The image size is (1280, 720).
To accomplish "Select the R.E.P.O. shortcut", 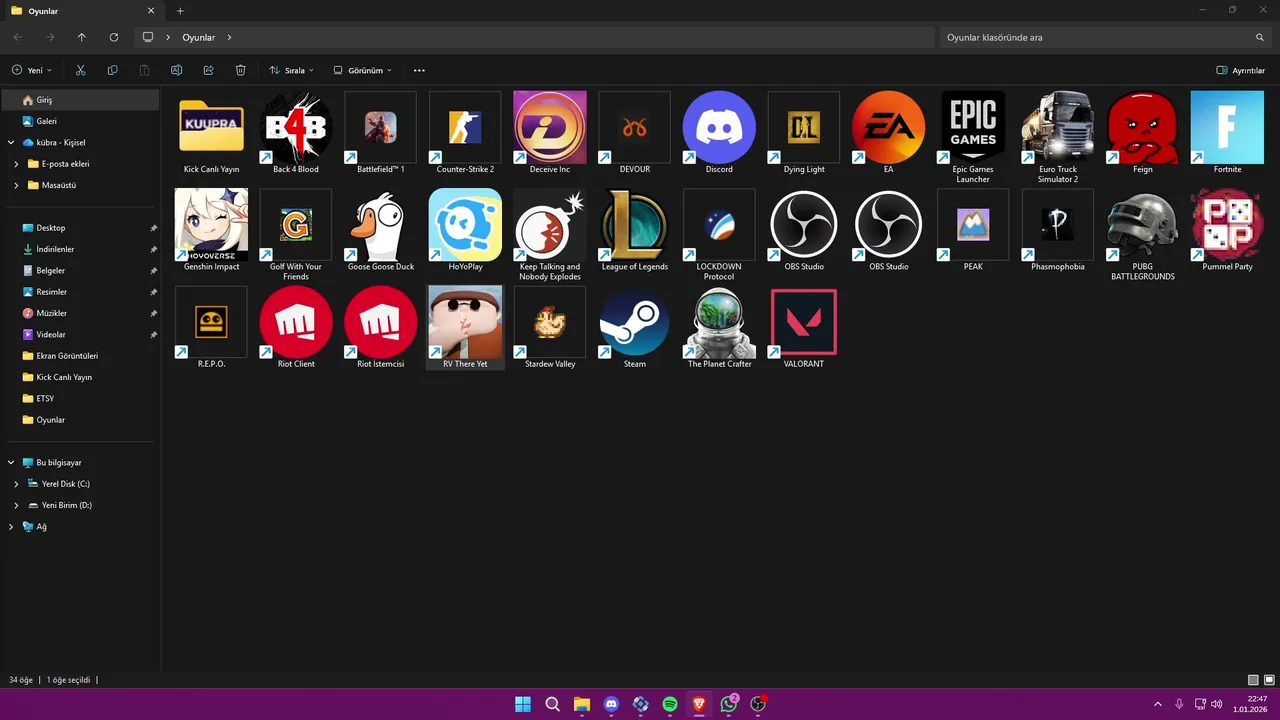I will click(x=211, y=322).
